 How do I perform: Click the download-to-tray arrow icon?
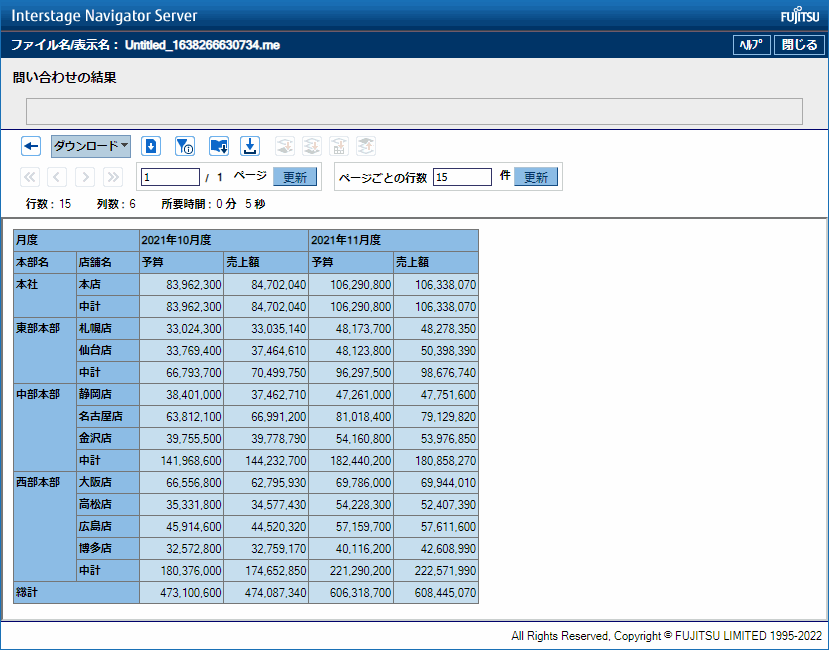[250, 146]
